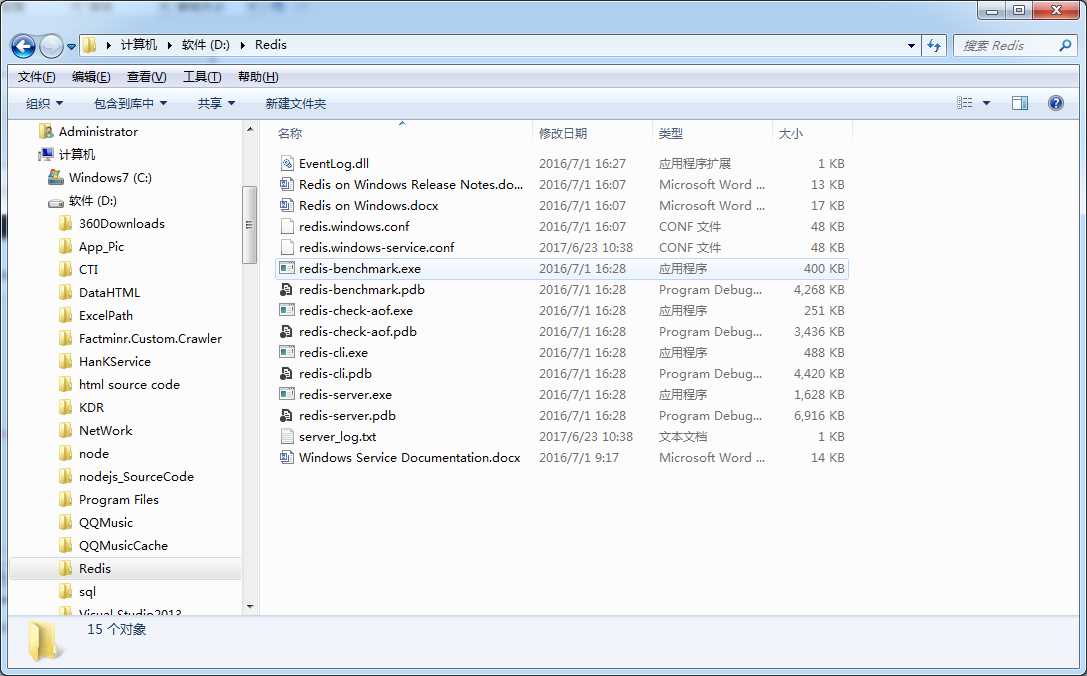Select Redis folder in navigation tree
The height and width of the screenshot is (676, 1087).
[x=94, y=569]
